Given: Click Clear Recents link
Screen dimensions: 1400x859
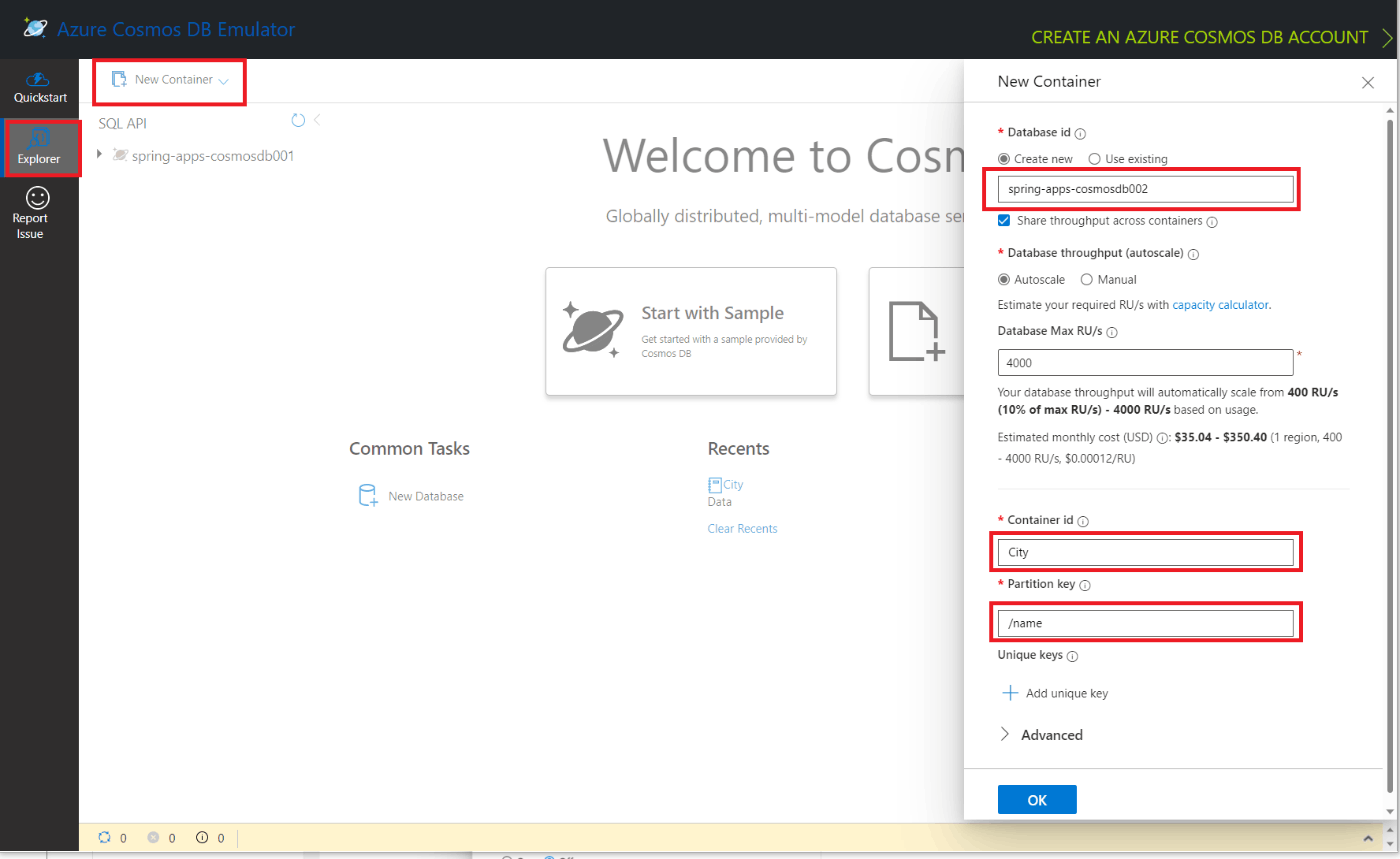Looking at the screenshot, I should [x=742, y=528].
